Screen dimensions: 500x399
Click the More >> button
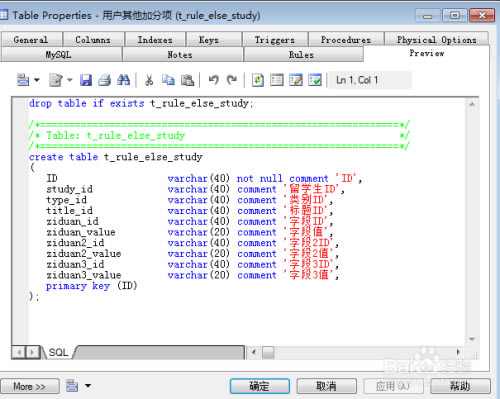tap(30, 386)
